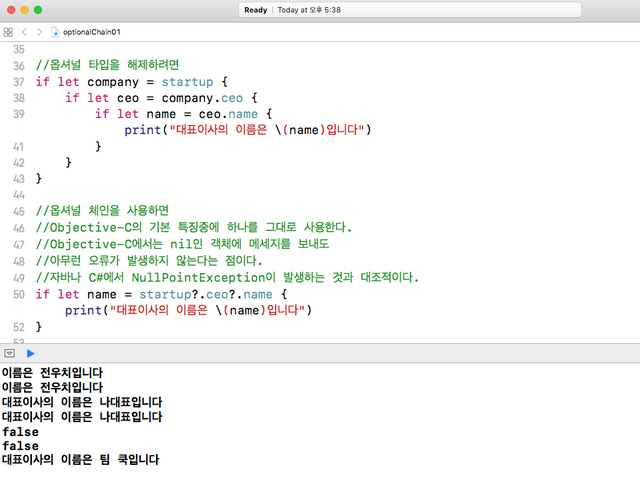Click line number 52 in the gutter

(19, 327)
